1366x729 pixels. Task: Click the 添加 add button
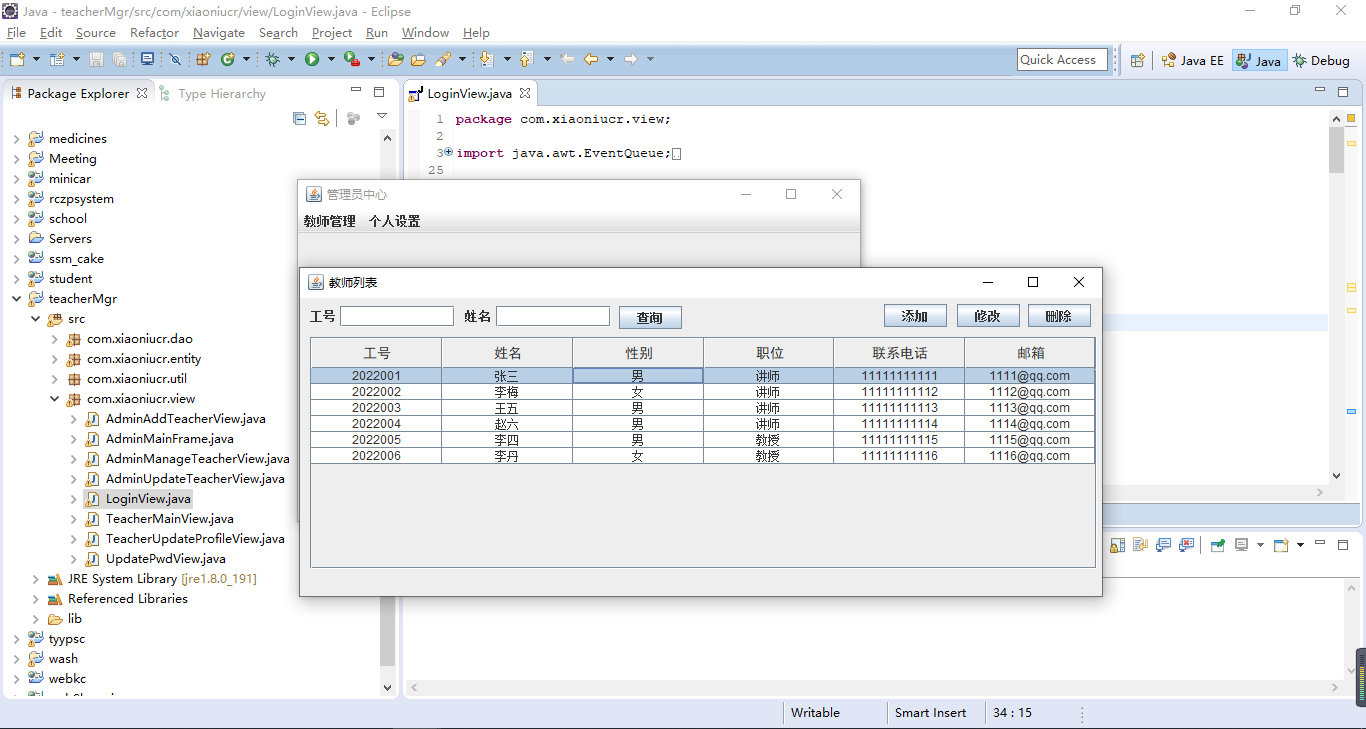(915, 316)
